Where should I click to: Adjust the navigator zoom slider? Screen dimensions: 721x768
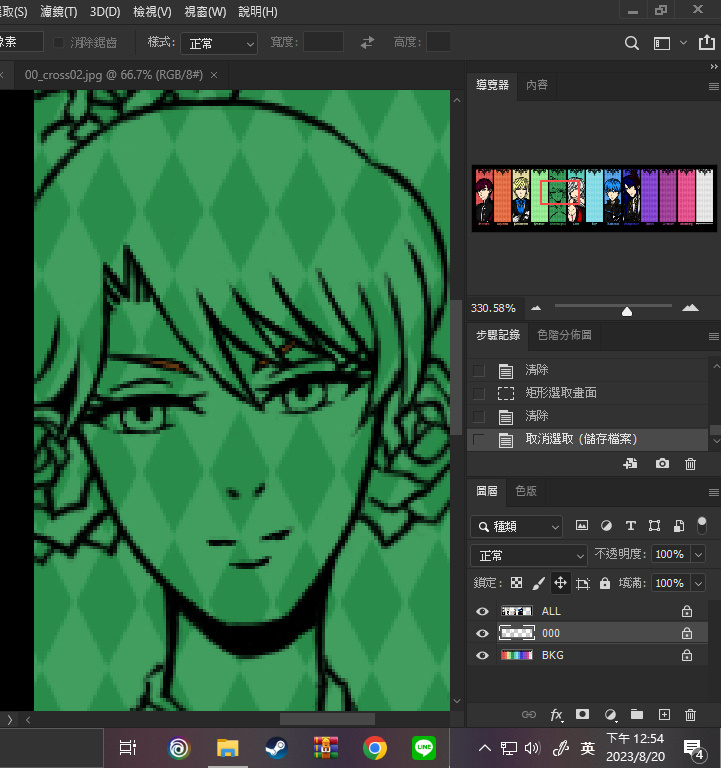tap(626, 311)
